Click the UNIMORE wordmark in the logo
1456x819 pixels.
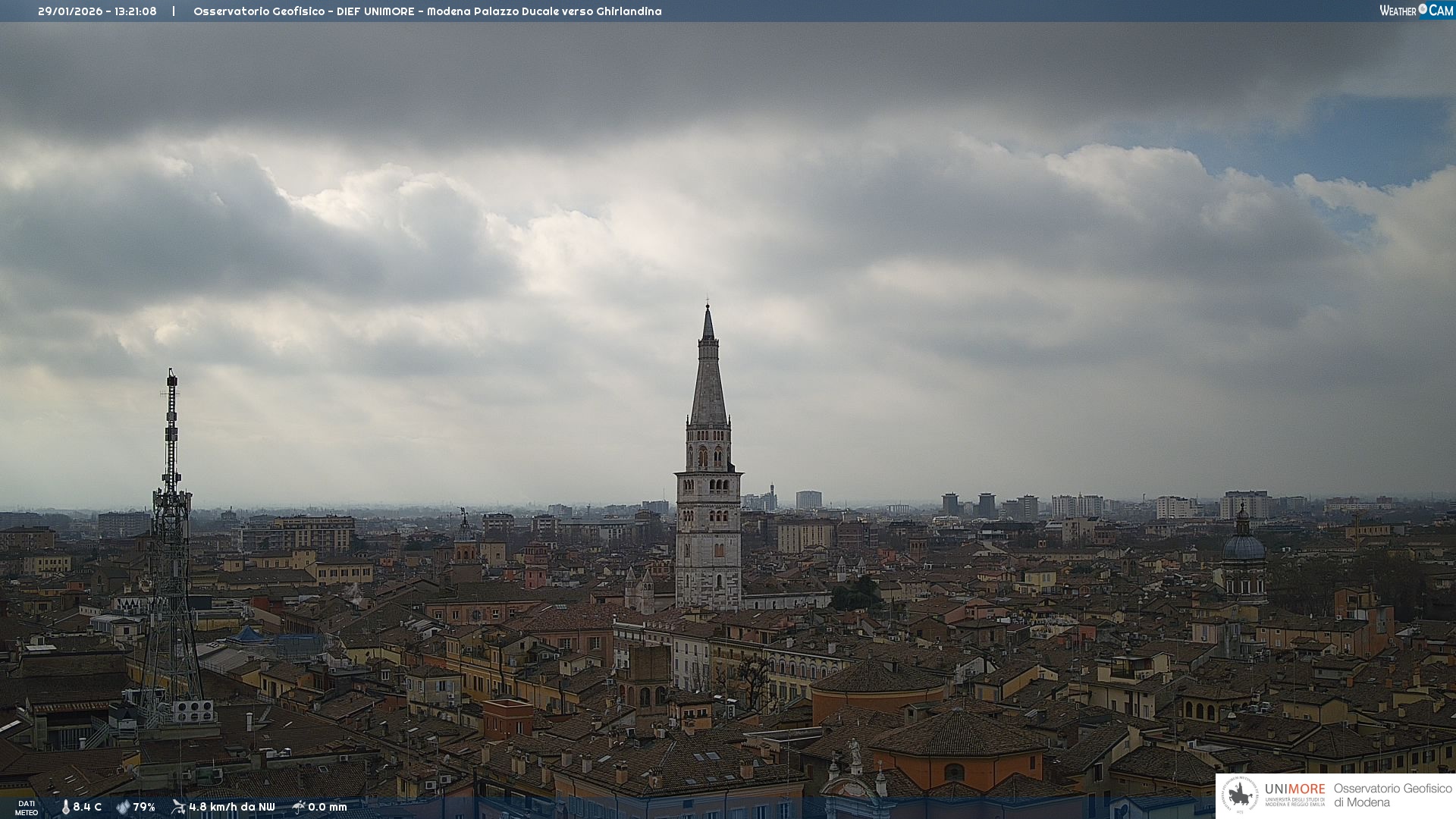pyautogui.click(x=1294, y=789)
